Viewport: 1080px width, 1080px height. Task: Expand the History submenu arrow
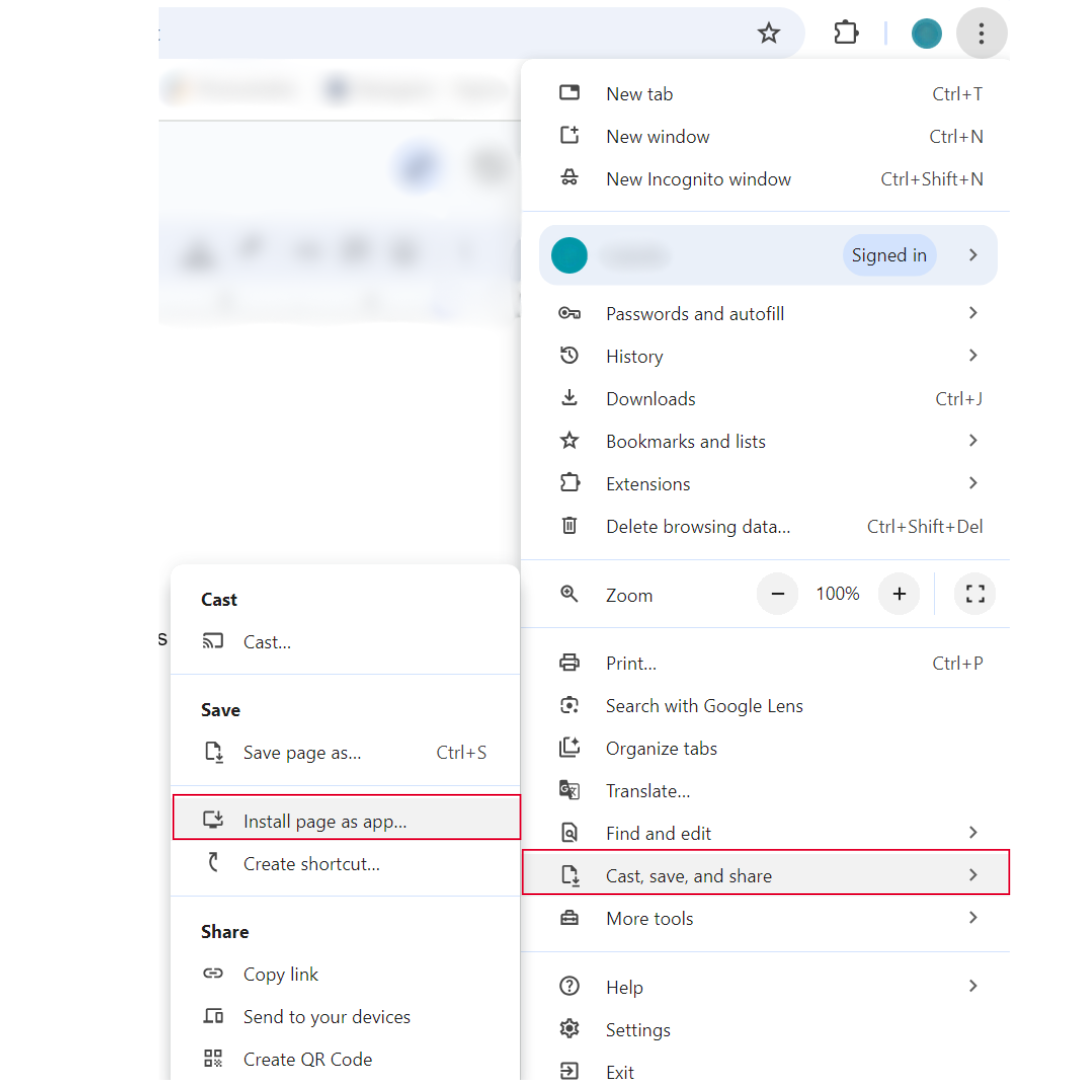tap(973, 356)
